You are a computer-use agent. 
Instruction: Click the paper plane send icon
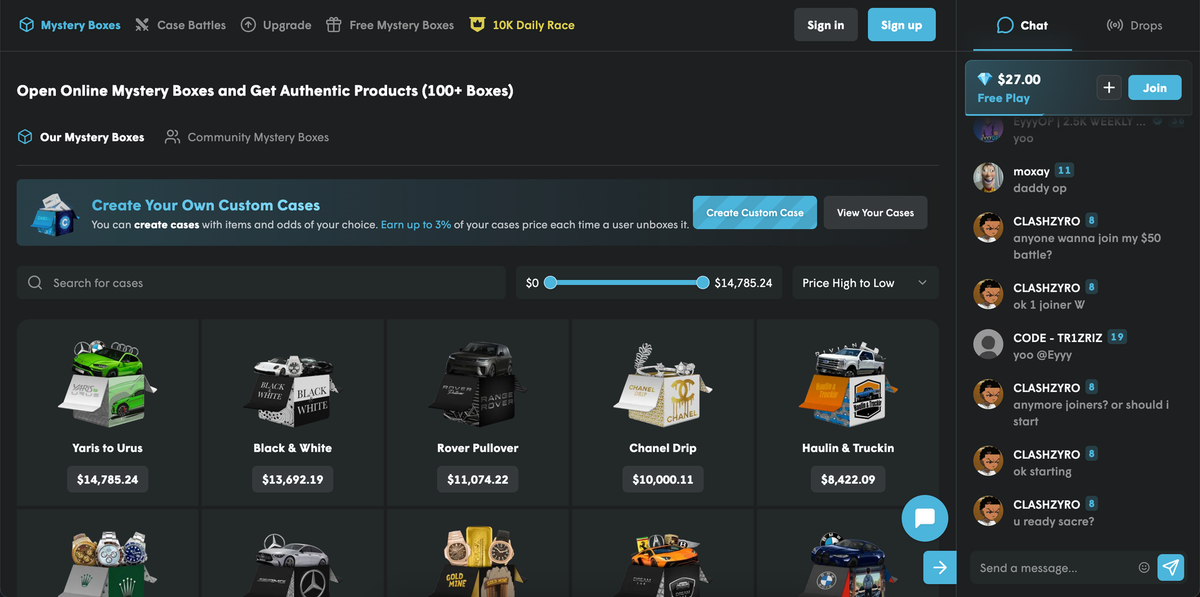click(x=1170, y=567)
